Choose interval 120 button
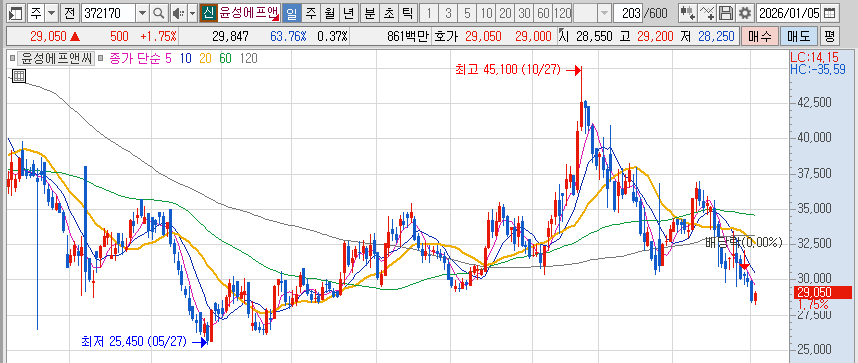This screenshot has width=858, height=363. (563, 13)
